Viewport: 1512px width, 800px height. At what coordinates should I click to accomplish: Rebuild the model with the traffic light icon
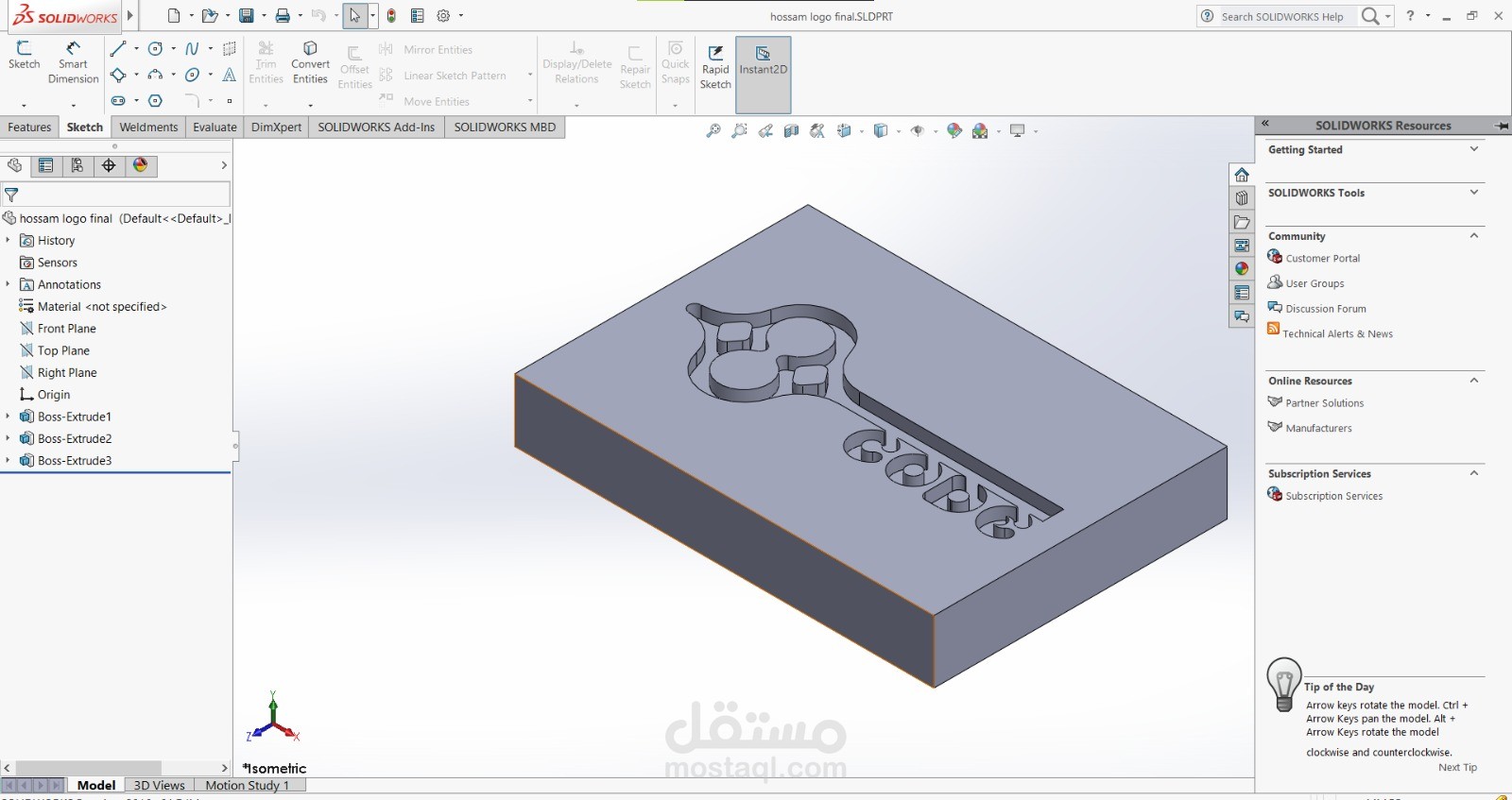click(x=391, y=15)
